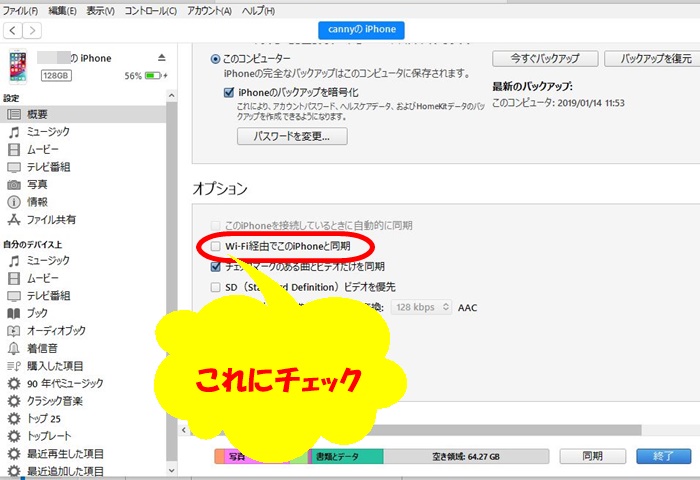Viewport: 700px width, 480px height.
Task: Click the cannyの iPhone button
Action: [362, 30]
